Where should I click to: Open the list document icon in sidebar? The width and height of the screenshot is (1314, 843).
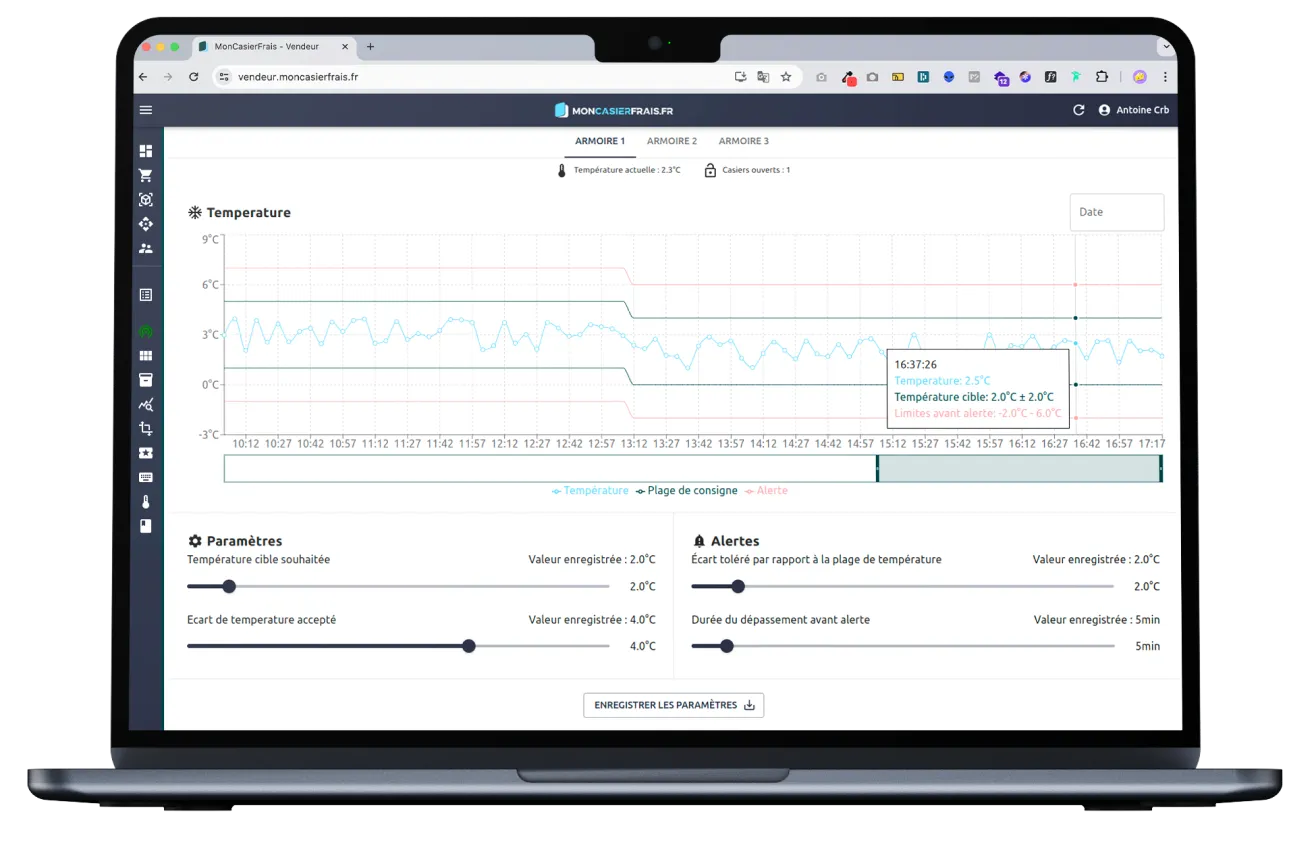146,295
